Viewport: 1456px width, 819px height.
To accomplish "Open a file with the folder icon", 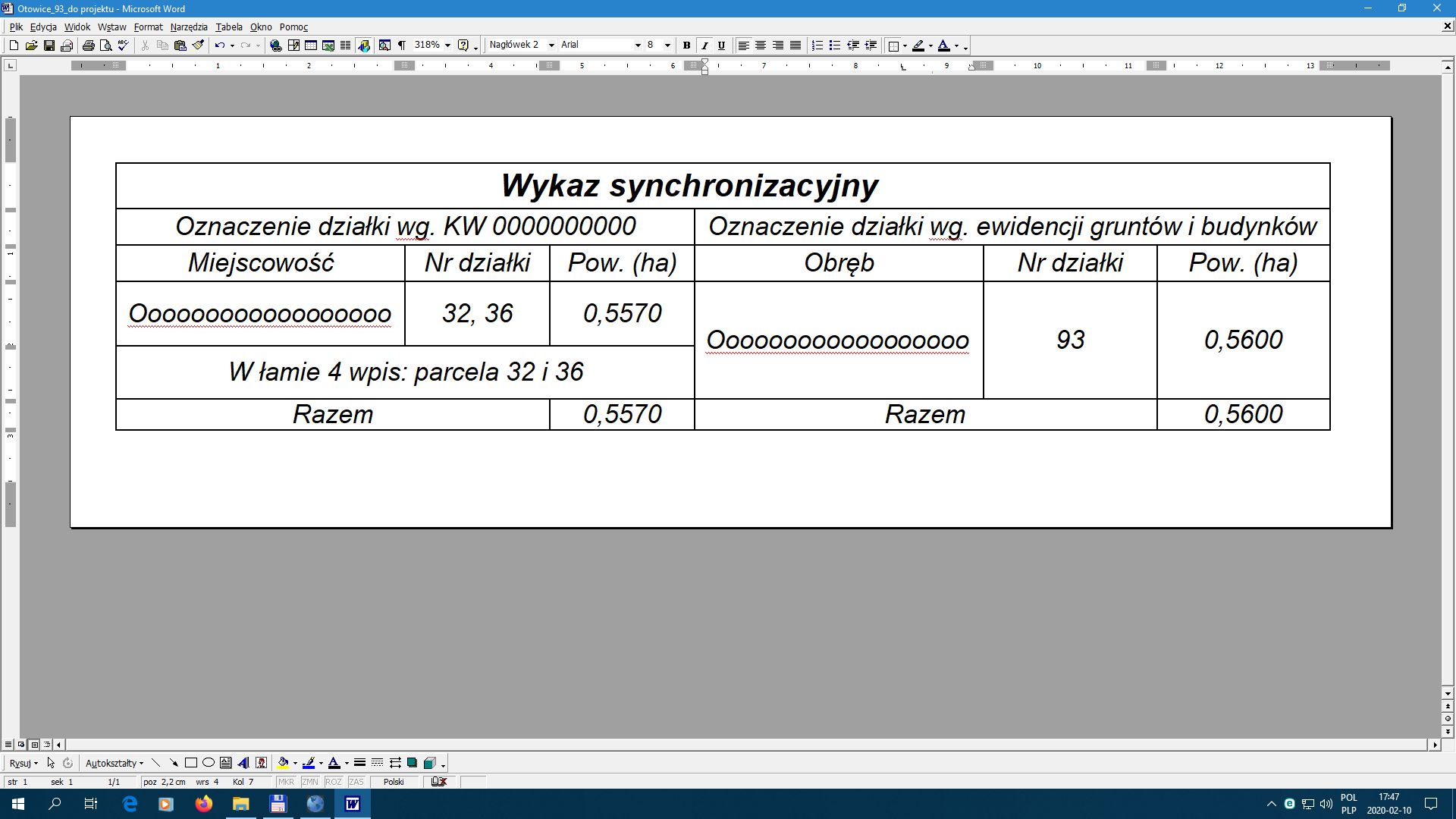I will coord(31,45).
